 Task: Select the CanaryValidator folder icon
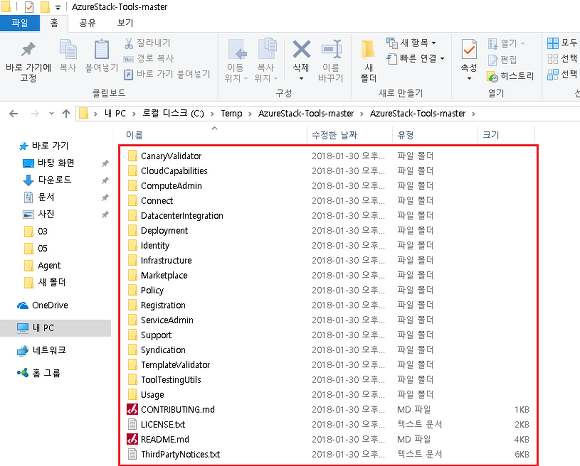click(x=132, y=155)
